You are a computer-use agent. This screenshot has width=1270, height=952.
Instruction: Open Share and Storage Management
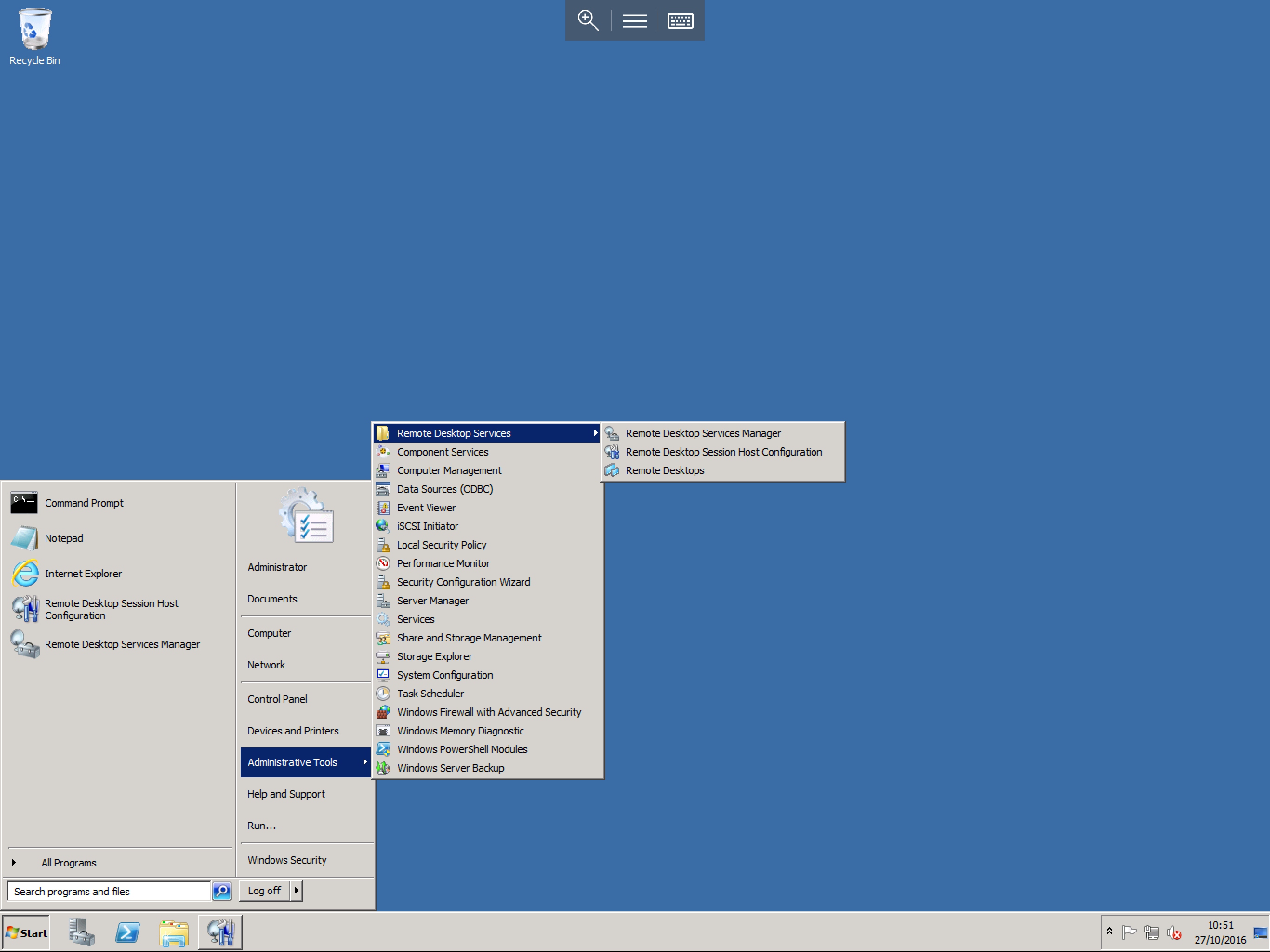tap(488, 637)
